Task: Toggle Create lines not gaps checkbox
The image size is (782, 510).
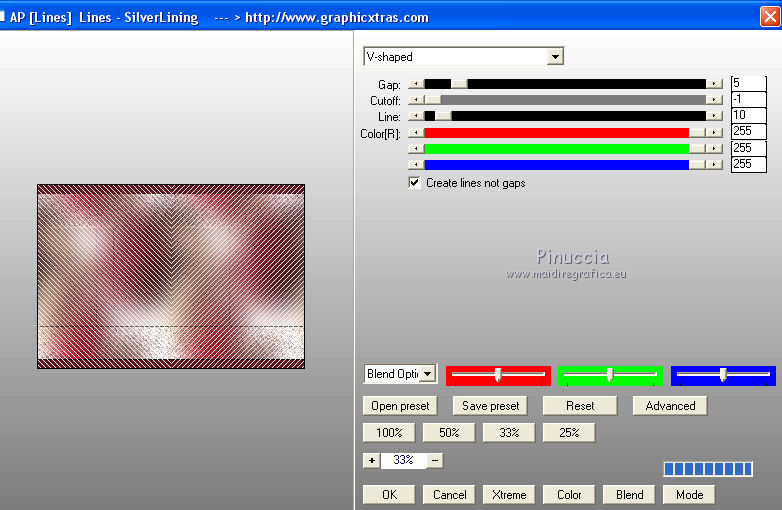Action: [x=414, y=182]
